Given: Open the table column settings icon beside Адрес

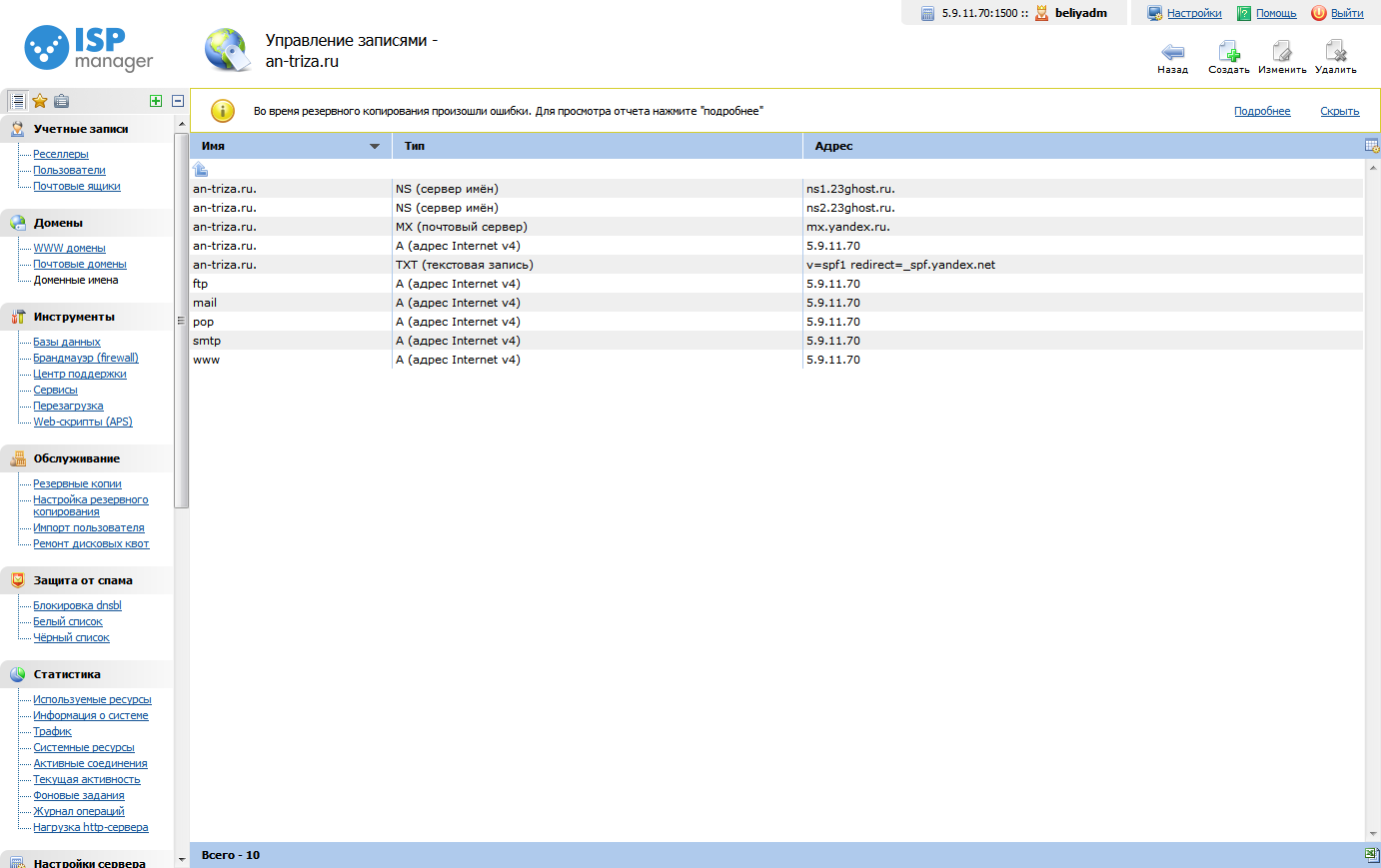Looking at the screenshot, I should 1372,146.
